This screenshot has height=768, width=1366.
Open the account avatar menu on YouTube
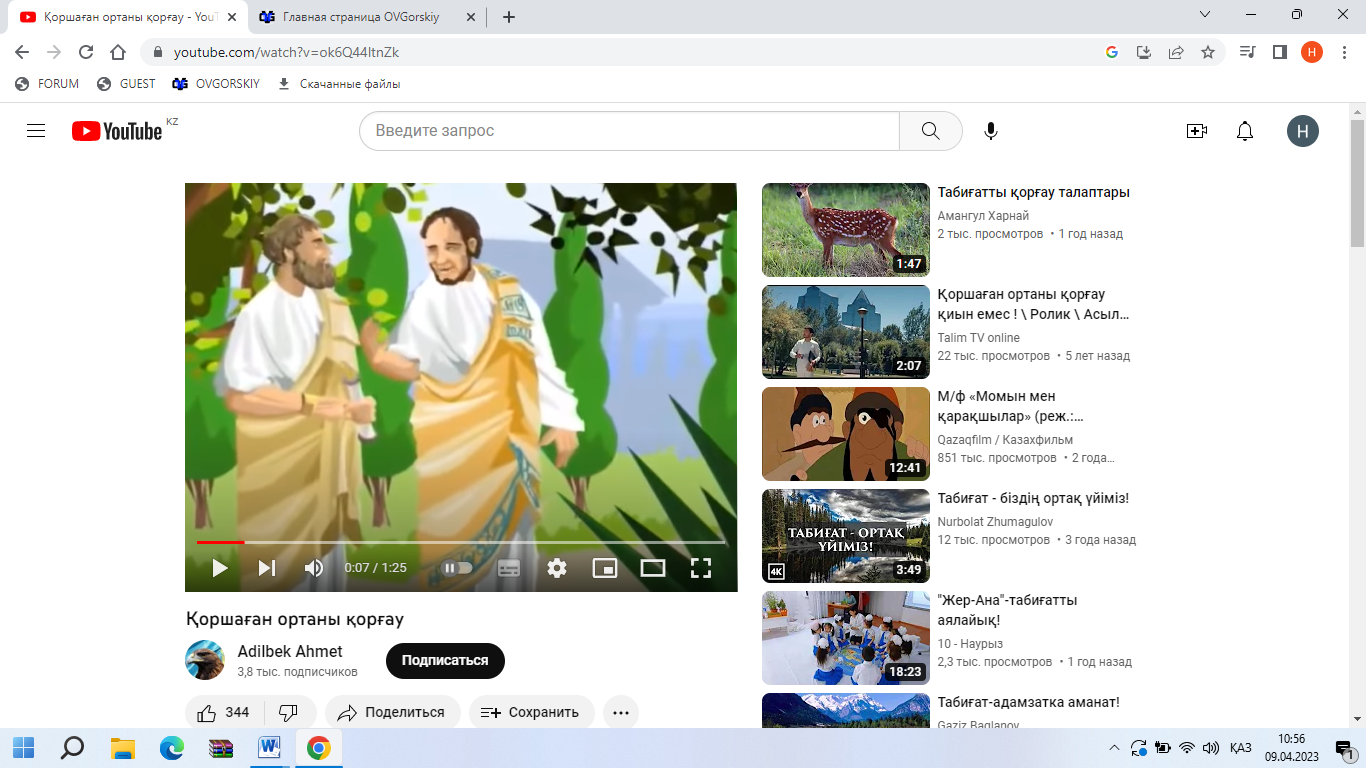click(x=1303, y=131)
